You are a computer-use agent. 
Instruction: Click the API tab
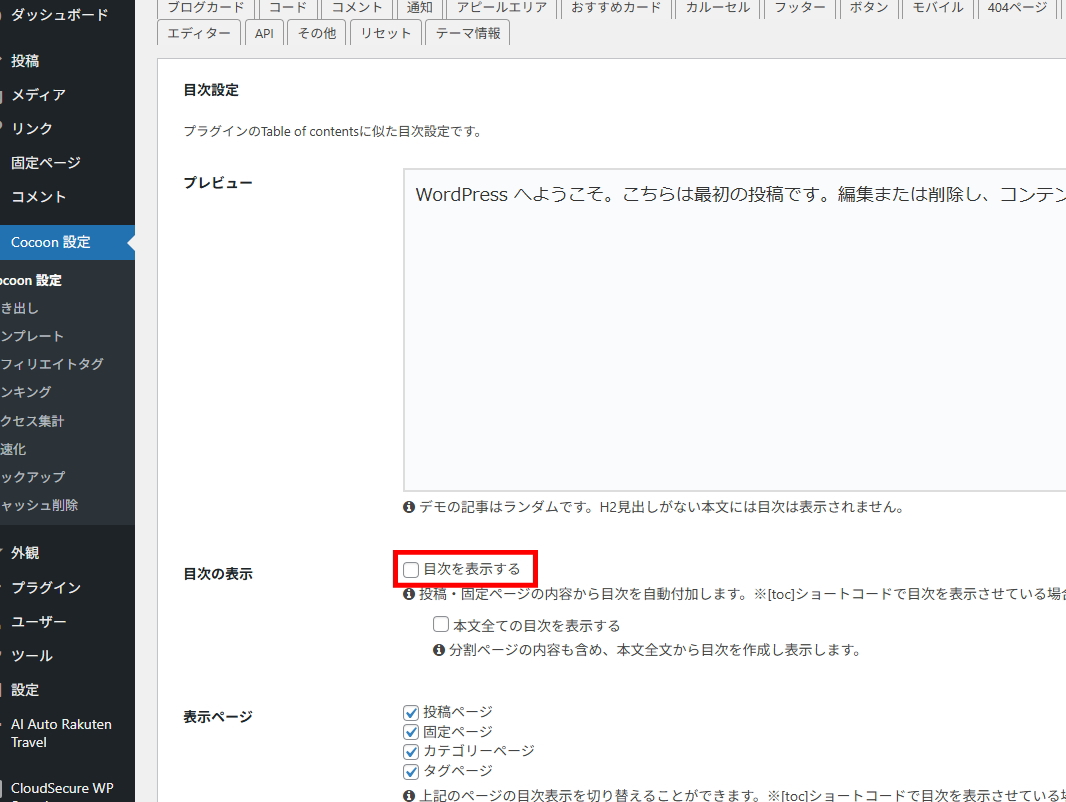[x=264, y=33]
